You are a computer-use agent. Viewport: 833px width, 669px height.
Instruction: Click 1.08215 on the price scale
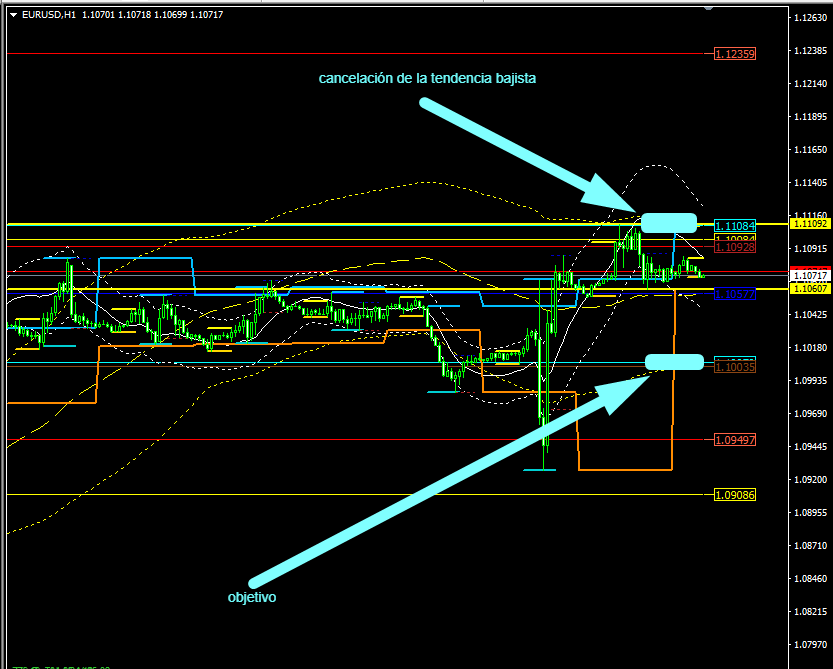[x=811, y=612]
